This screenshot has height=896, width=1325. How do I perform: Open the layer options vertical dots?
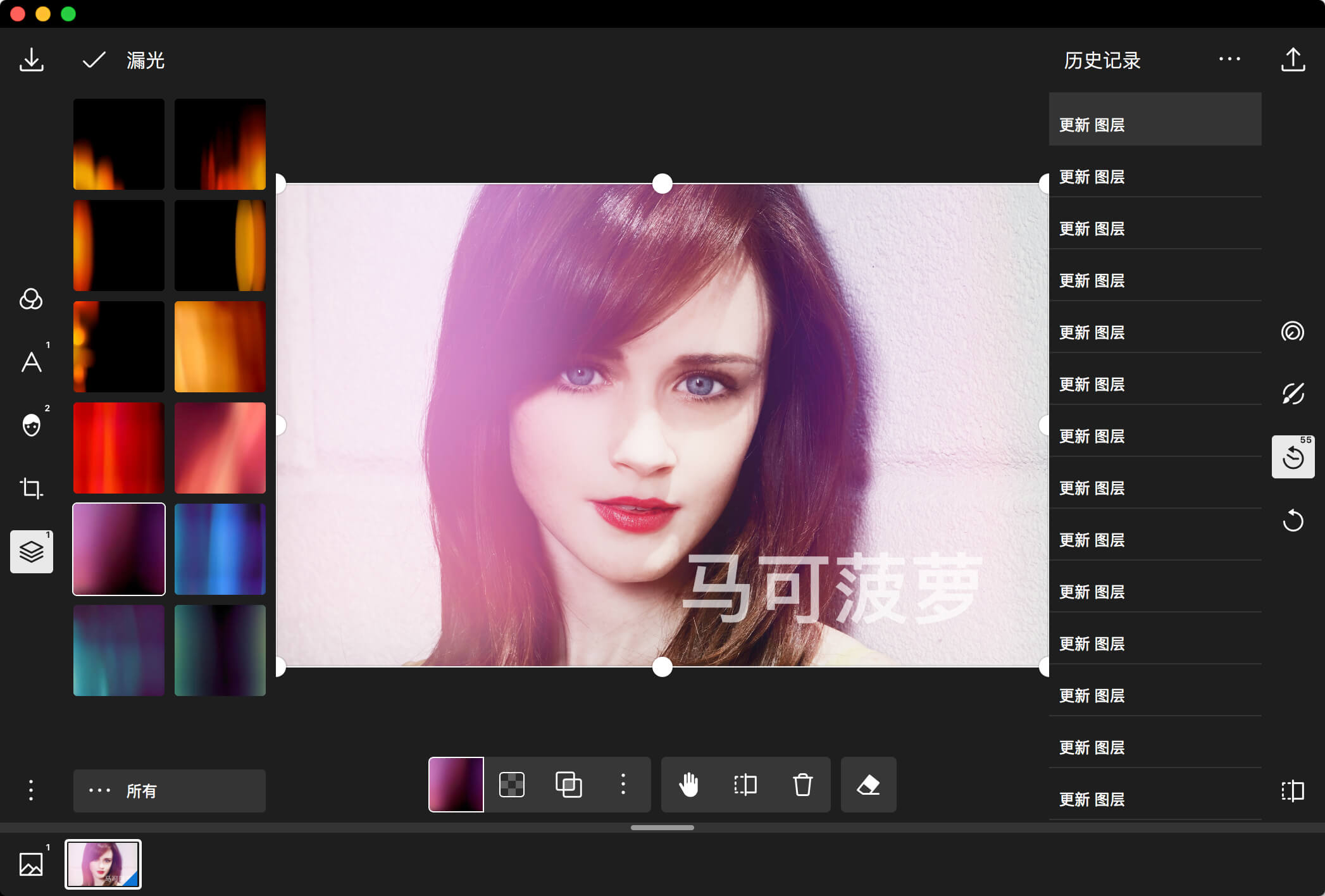coord(623,785)
